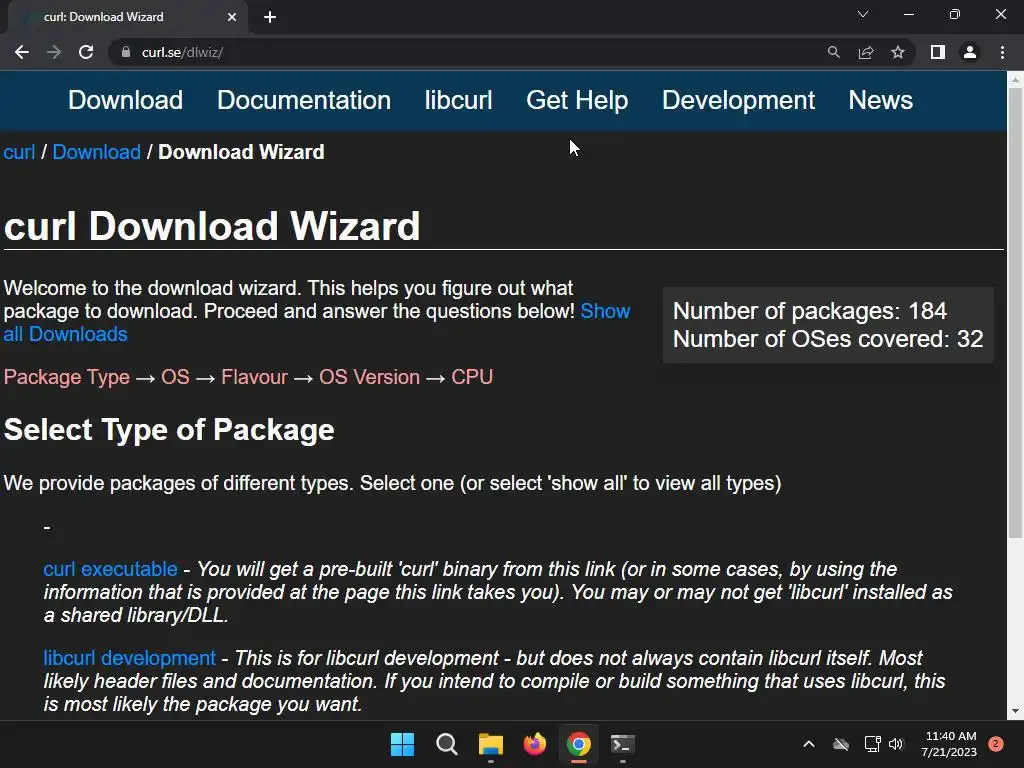Open the Download navigation menu

click(x=125, y=100)
